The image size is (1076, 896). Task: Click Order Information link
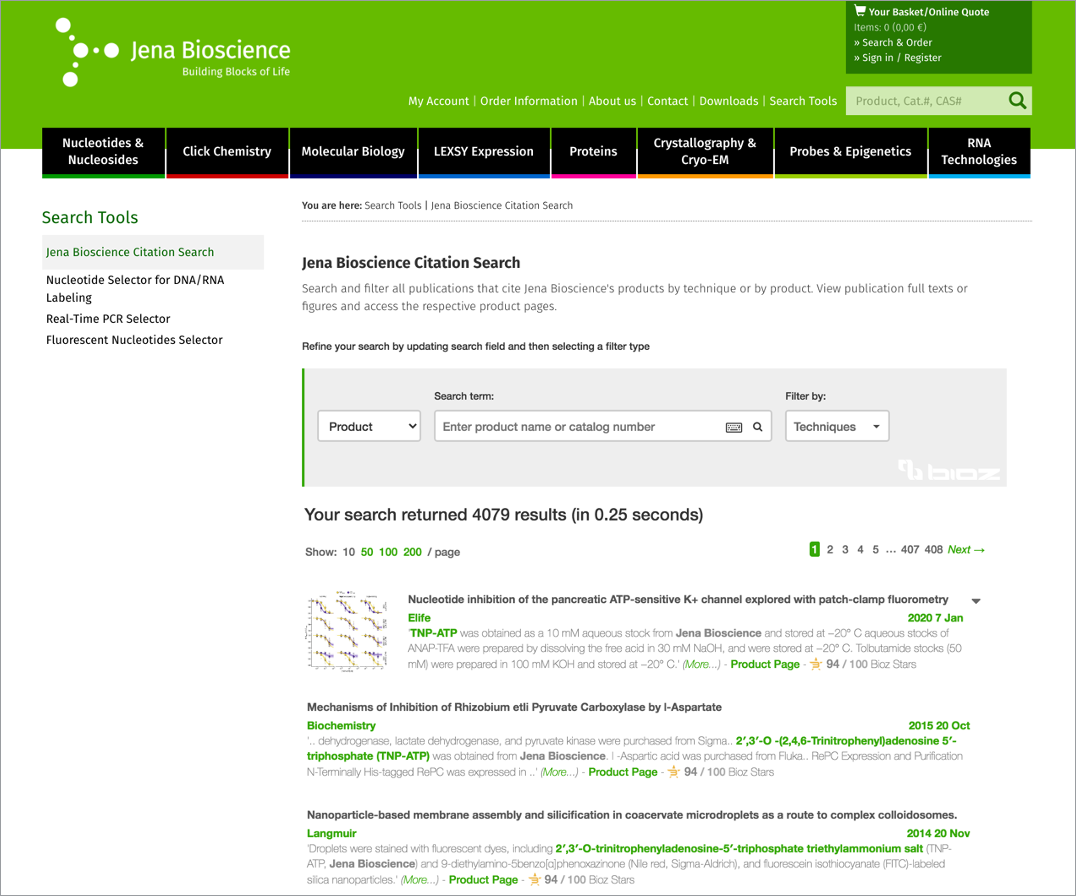coord(528,101)
